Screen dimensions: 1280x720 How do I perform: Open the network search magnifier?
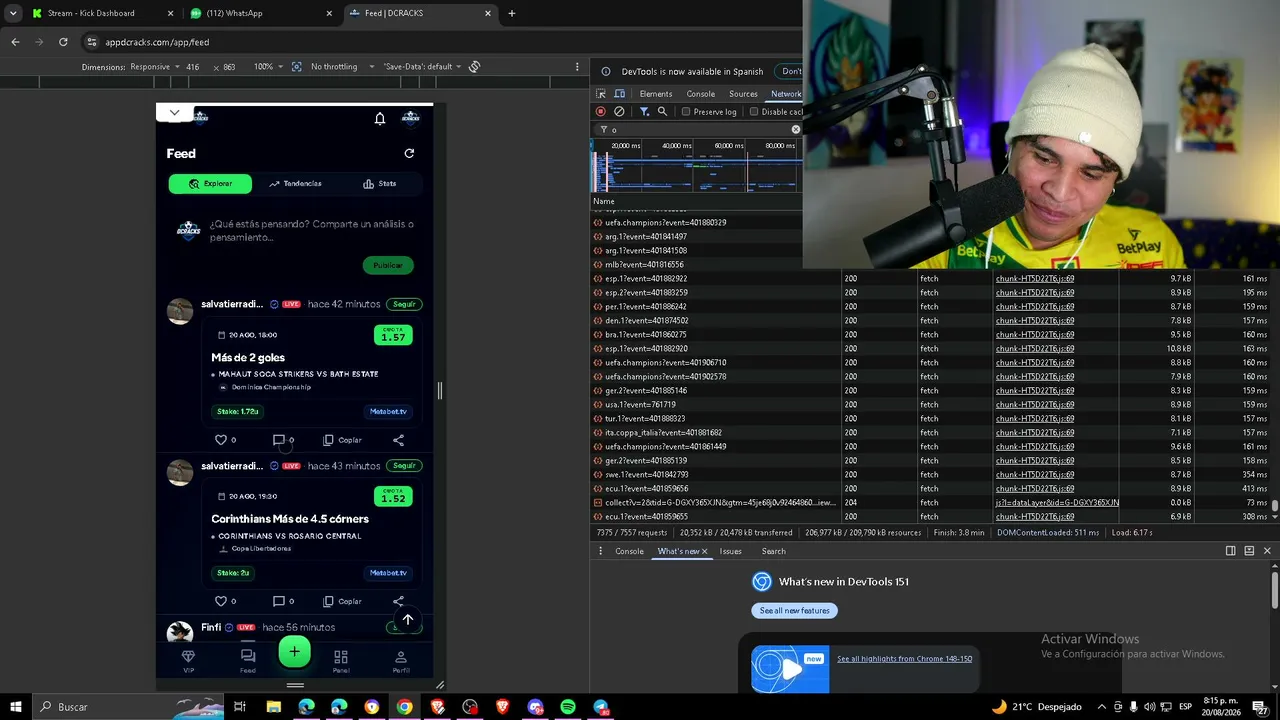(662, 112)
